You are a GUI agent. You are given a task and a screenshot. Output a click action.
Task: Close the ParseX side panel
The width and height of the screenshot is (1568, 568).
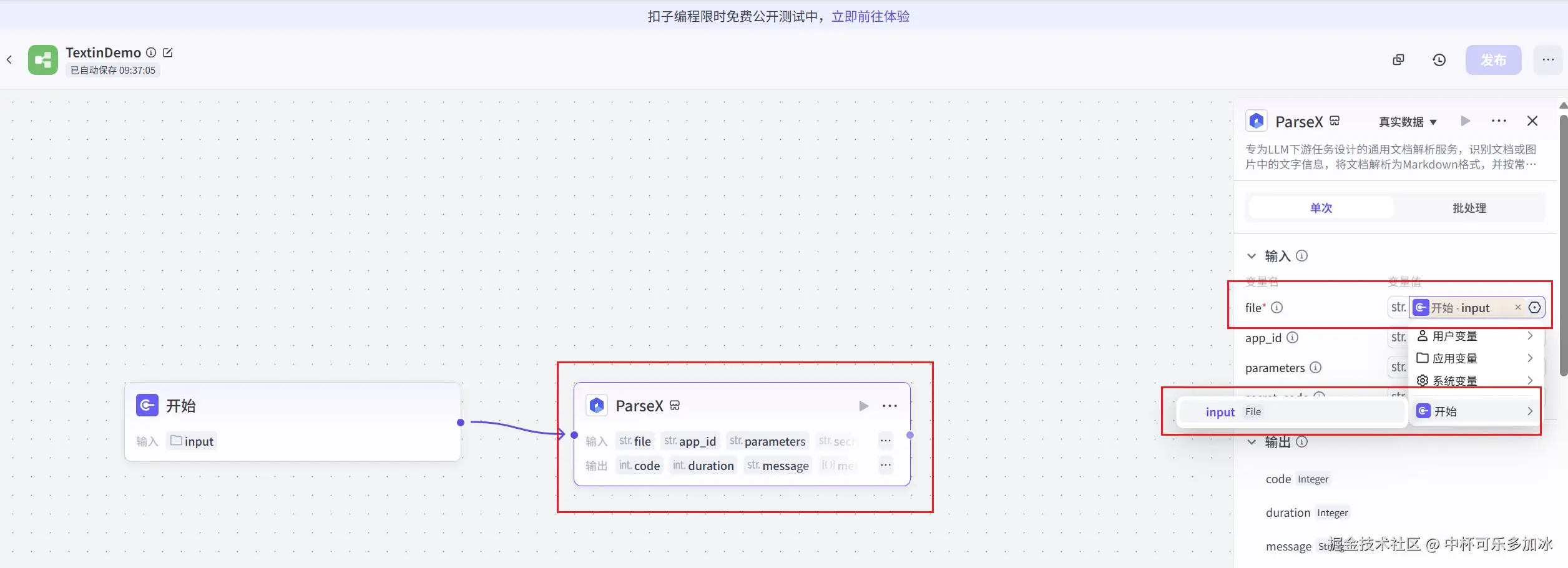click(x=1532, y=121)
